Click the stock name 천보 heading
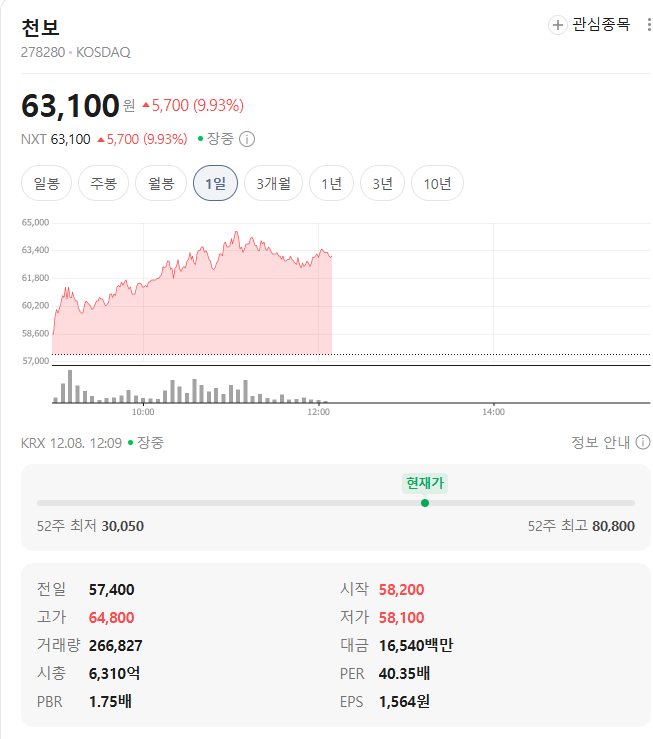This screenshot has height=739, width=653. (x=40, y=27)
